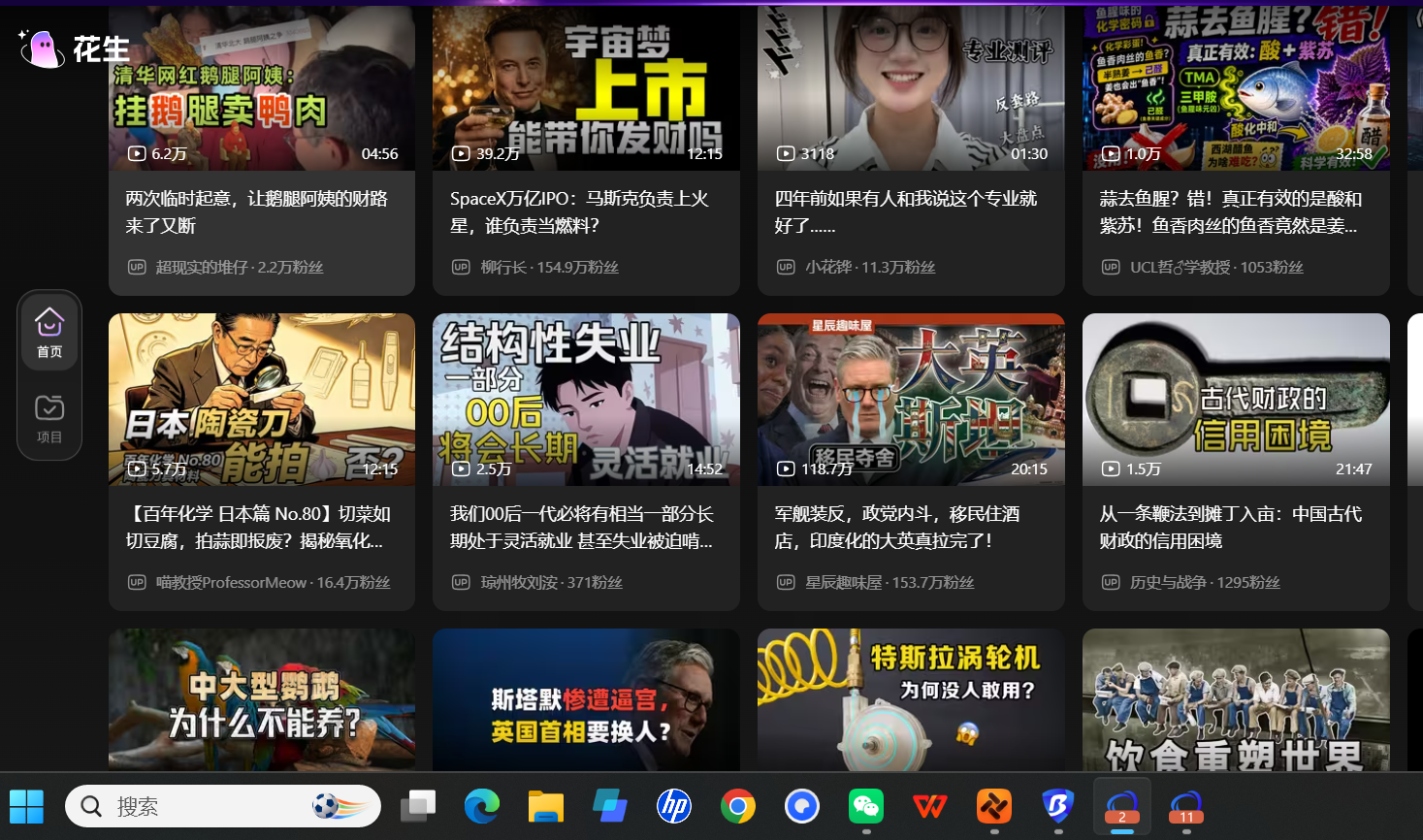Open the 项目 projects sidebar icon

click(x=49, y=418)
